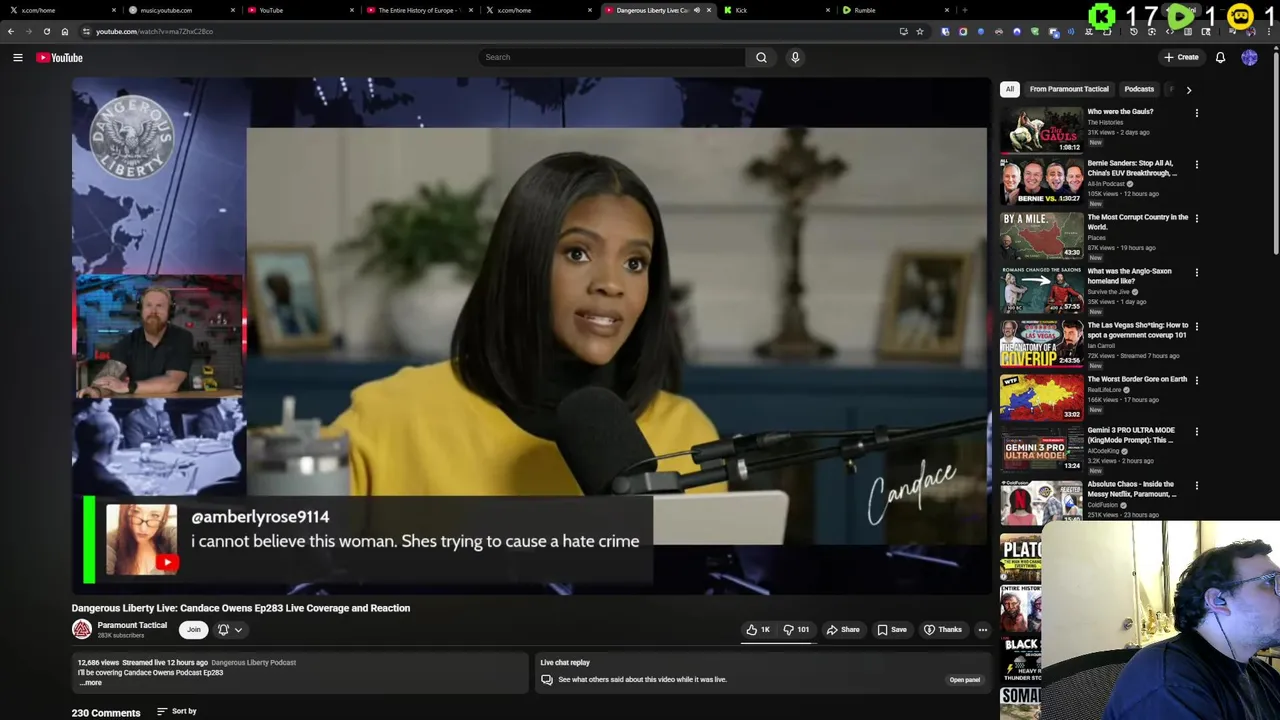Send a Thanks to the creator
1280x720 pixels.
pyautogui.click(x=943, y=629)
